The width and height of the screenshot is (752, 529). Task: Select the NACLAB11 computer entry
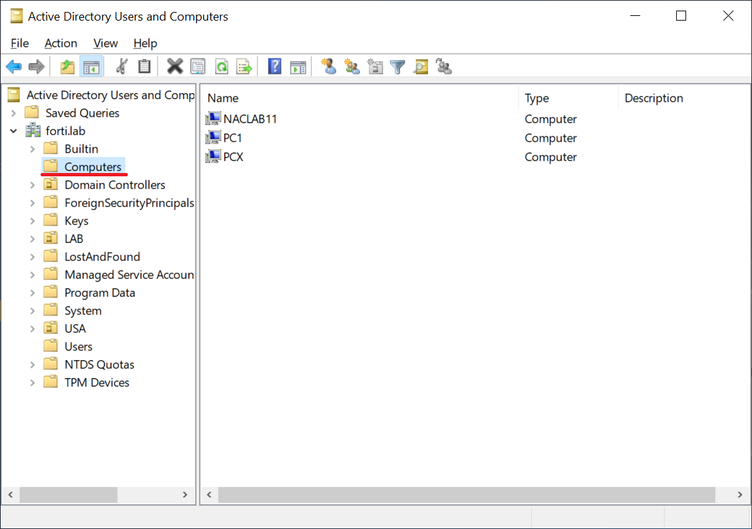click(250, 119)
